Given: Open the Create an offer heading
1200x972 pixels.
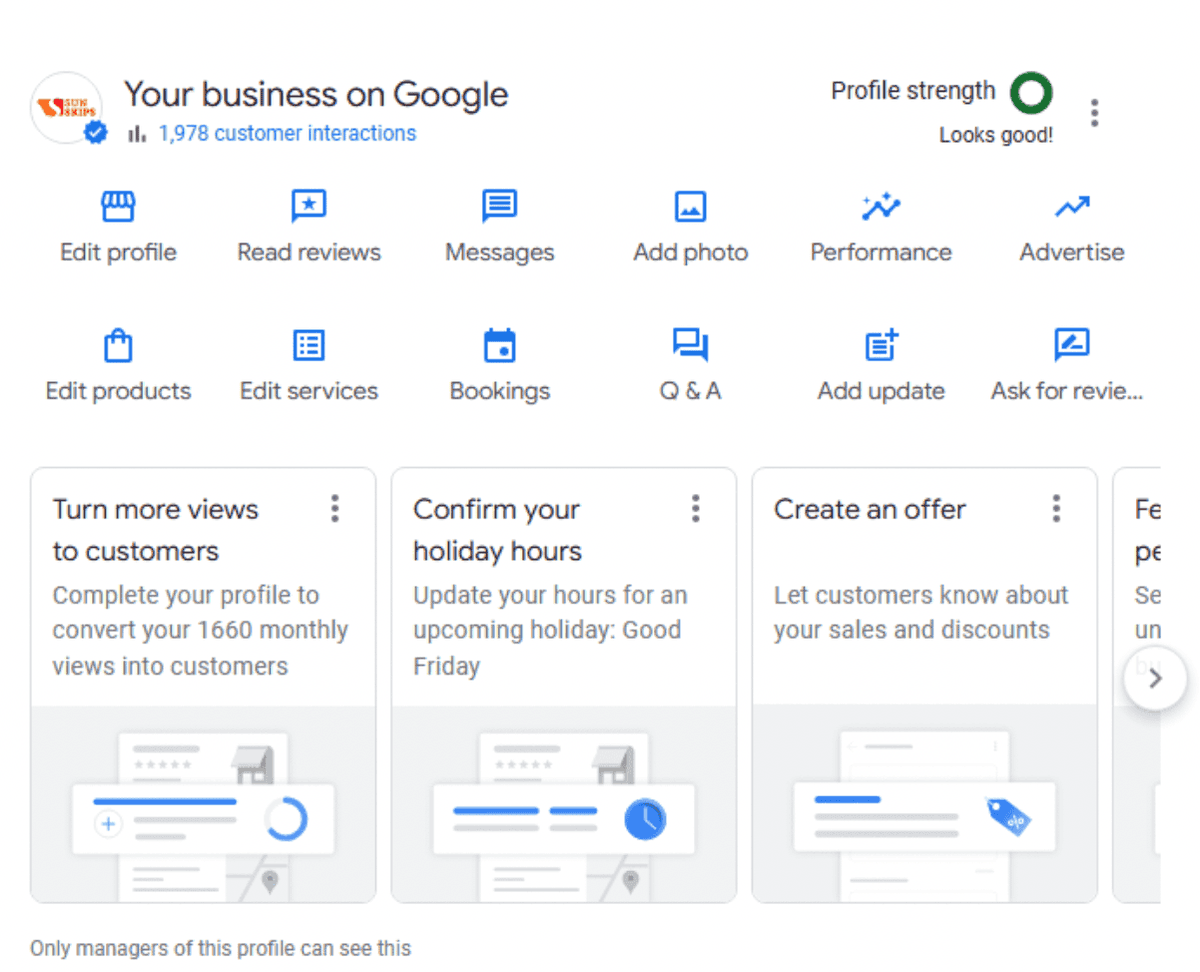Looking at the screenshot, I should tap(870, 510).
